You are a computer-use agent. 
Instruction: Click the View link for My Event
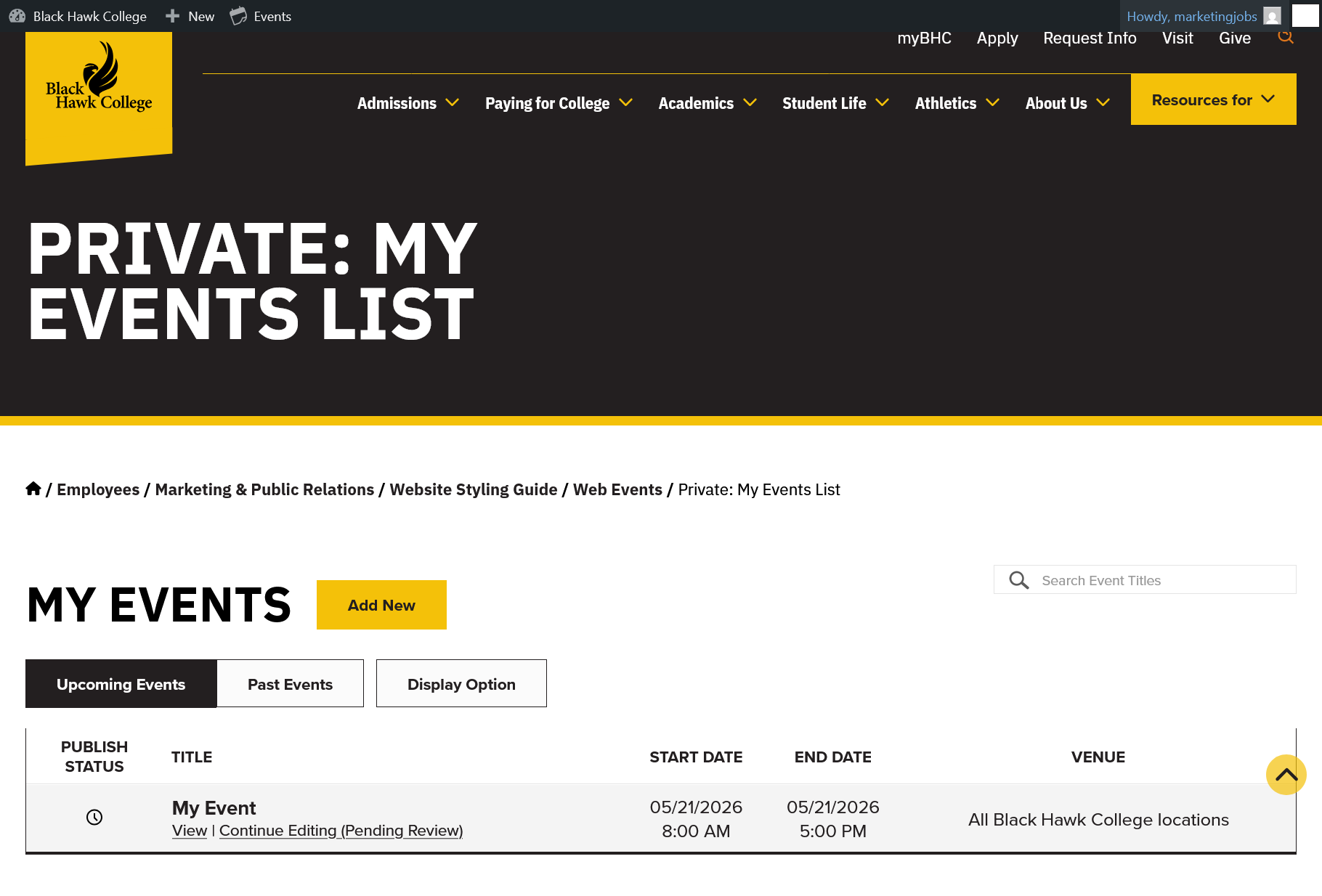[x=190, y=831]
